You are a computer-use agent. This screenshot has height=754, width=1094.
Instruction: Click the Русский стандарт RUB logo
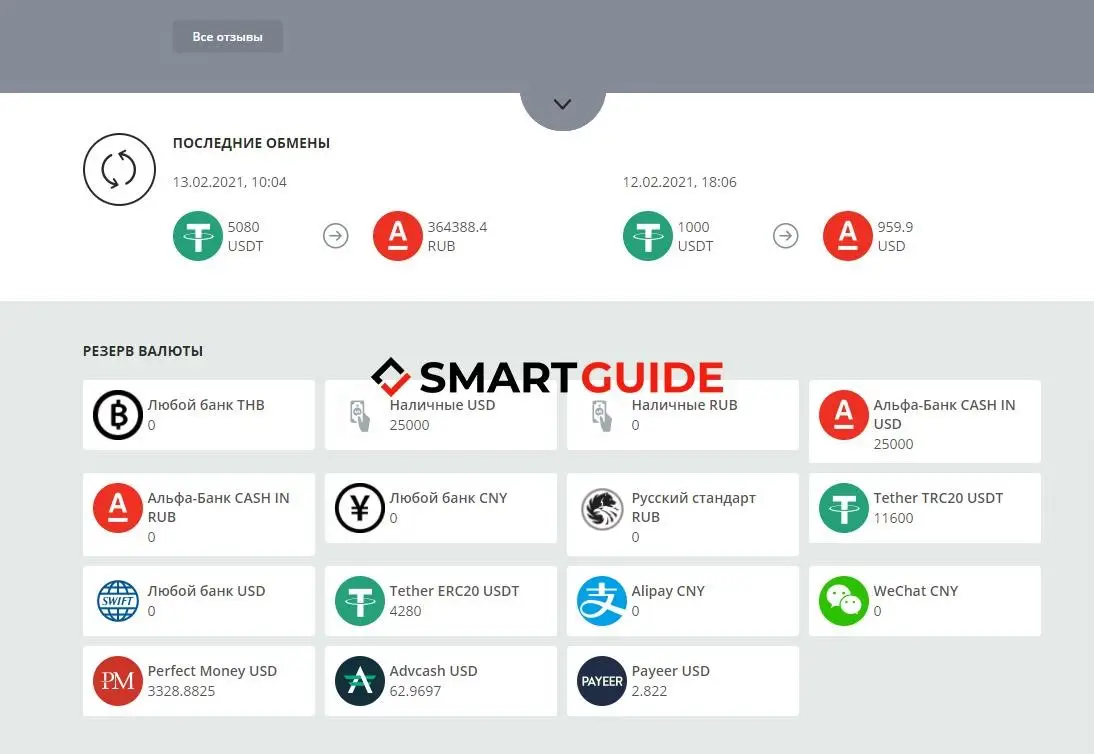602,508
